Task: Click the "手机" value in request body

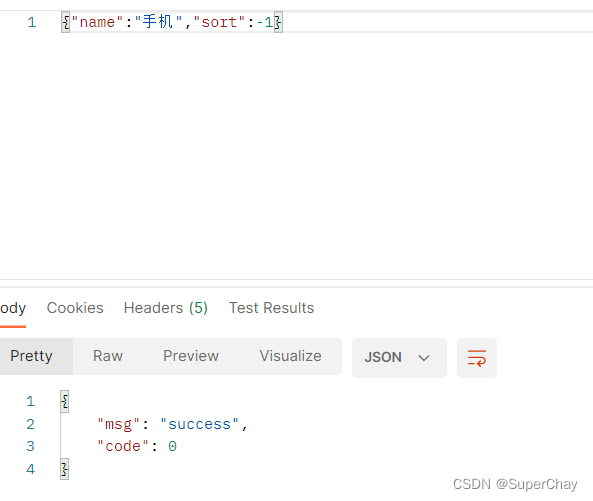Action: coord(158,22)
